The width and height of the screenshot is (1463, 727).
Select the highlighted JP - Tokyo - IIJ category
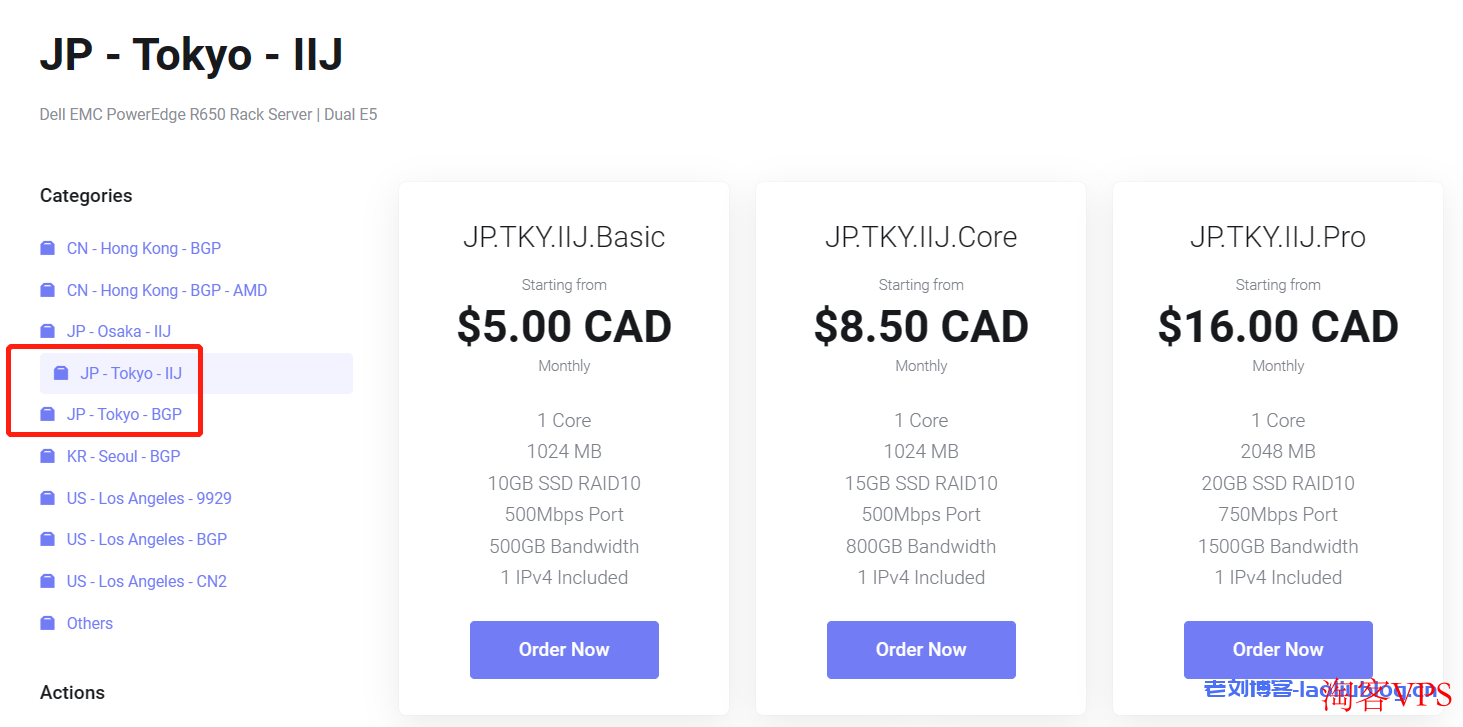196,373
